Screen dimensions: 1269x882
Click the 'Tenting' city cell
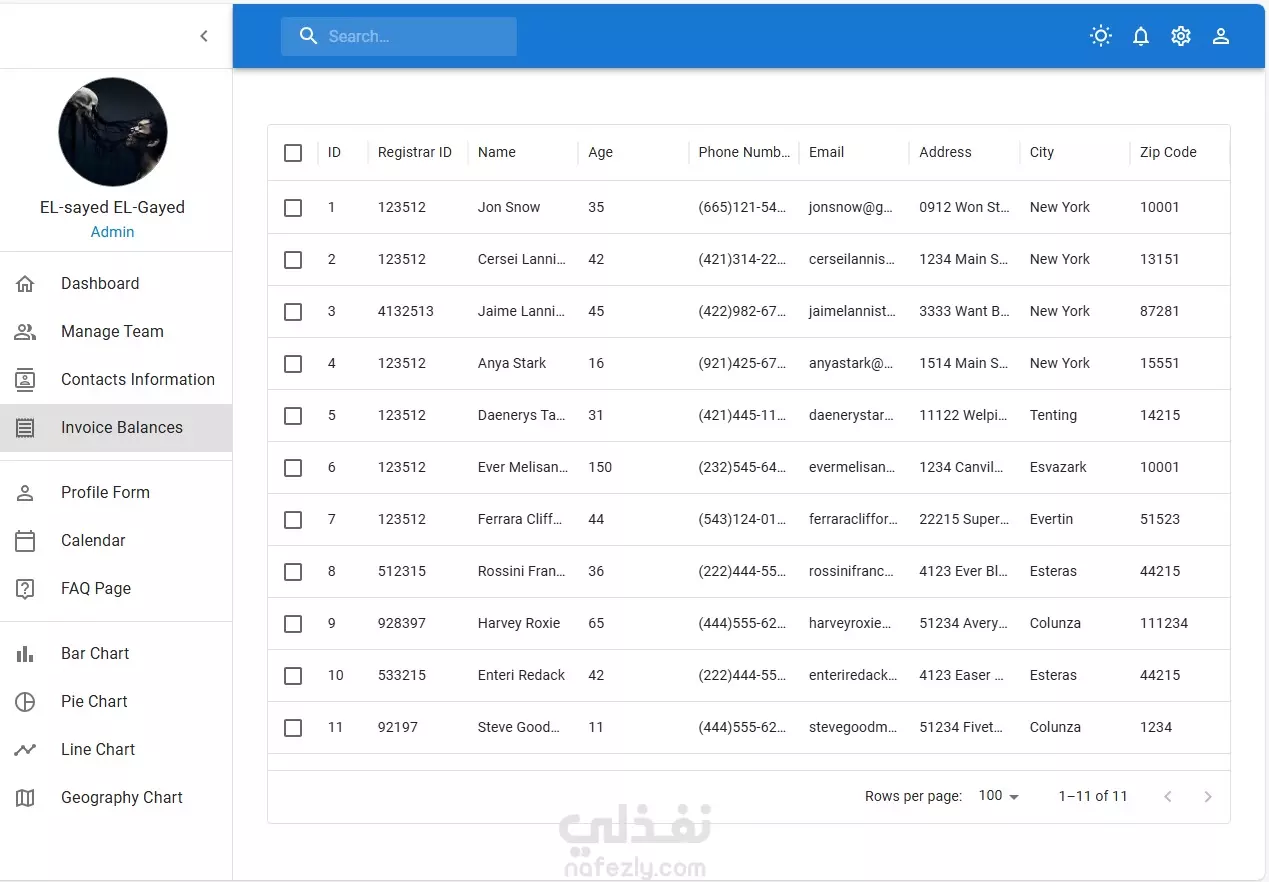1053,416
